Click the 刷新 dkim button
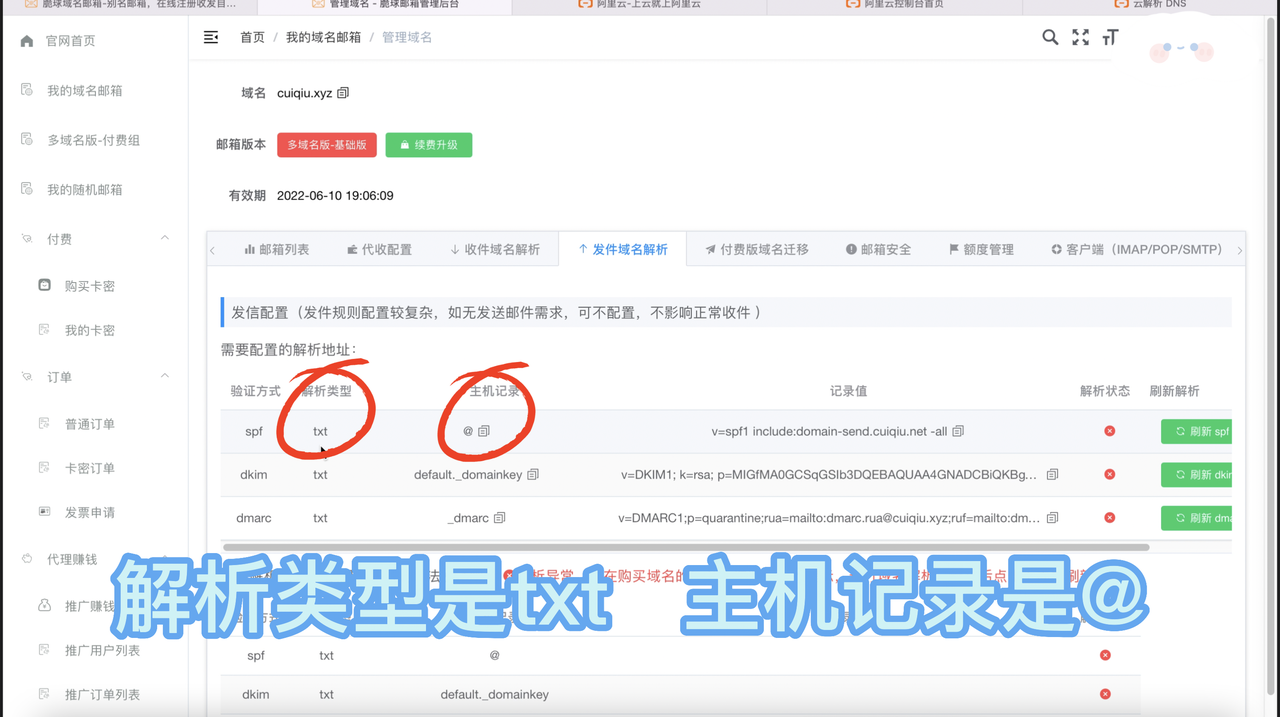The width and height of the screenshot is (1280, 717). 1196,475
